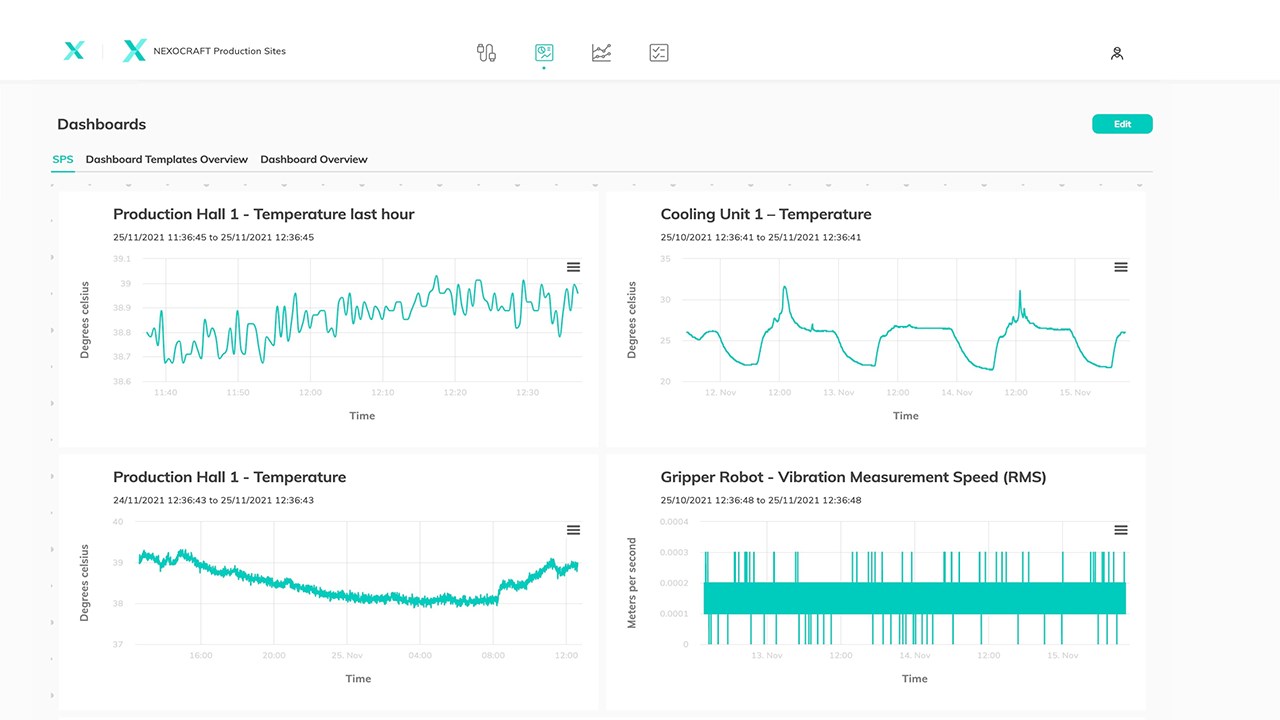Screen dimensions: 1280x720
Task: Switch to the SPS tab
Action: click(63, 159)
